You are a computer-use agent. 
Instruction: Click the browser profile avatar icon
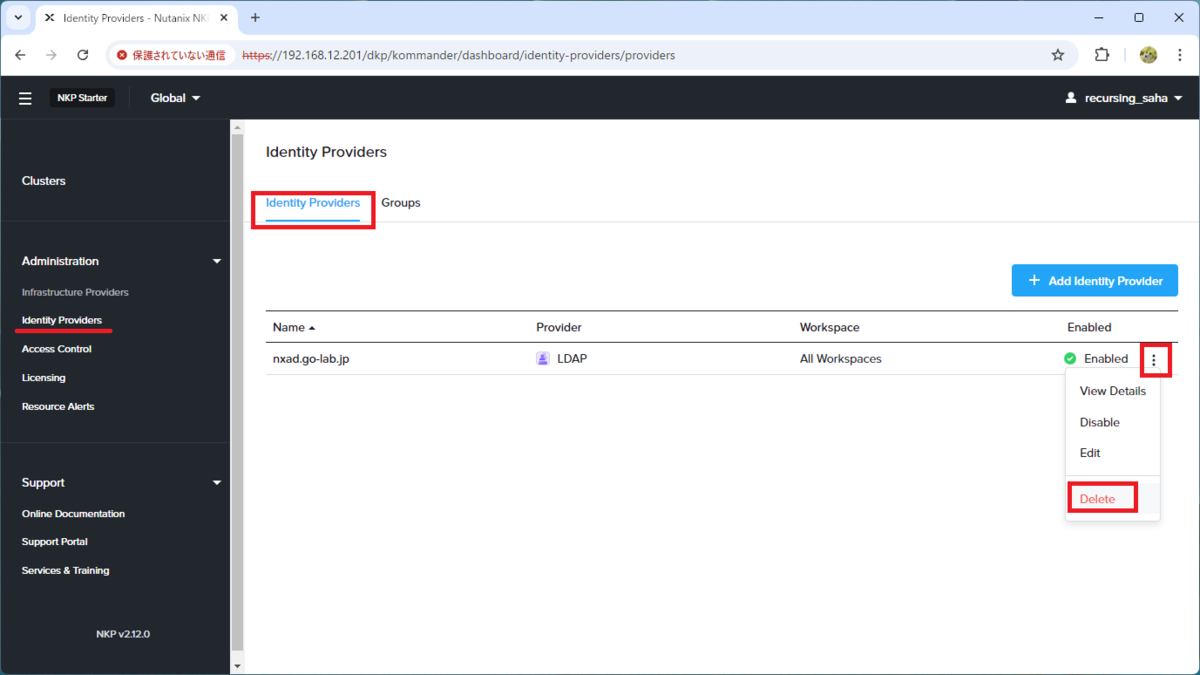point(1148,55)
